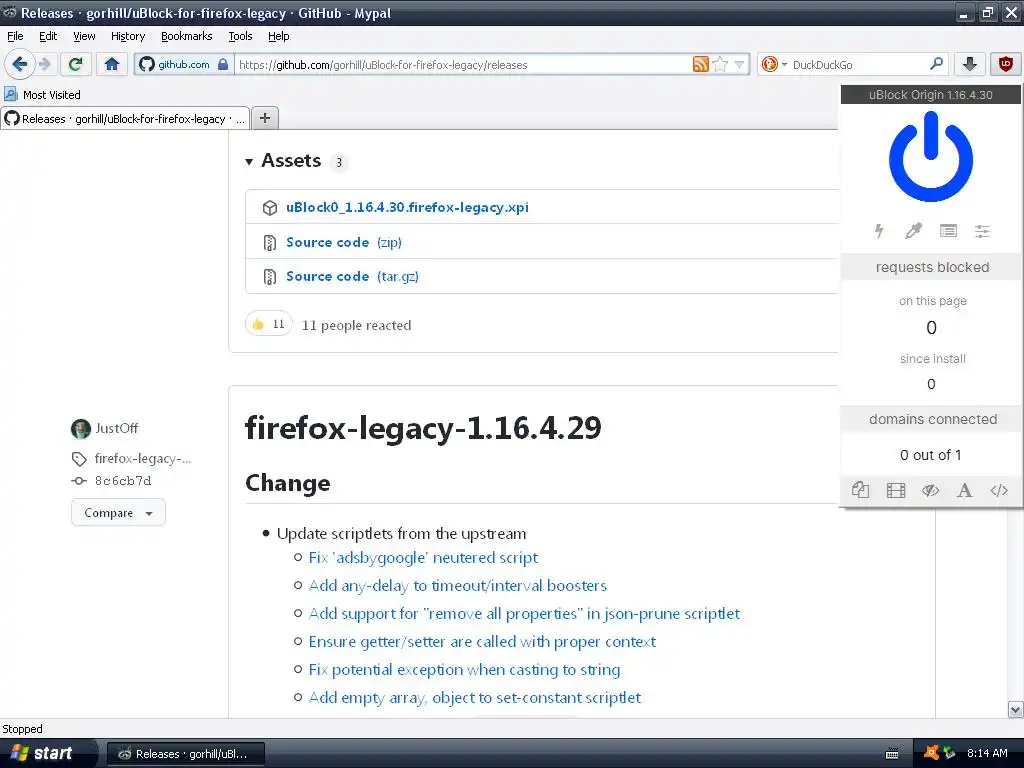Toggle JavaScript blocking code icon
Screen dimensions: 1024x768
999,490
